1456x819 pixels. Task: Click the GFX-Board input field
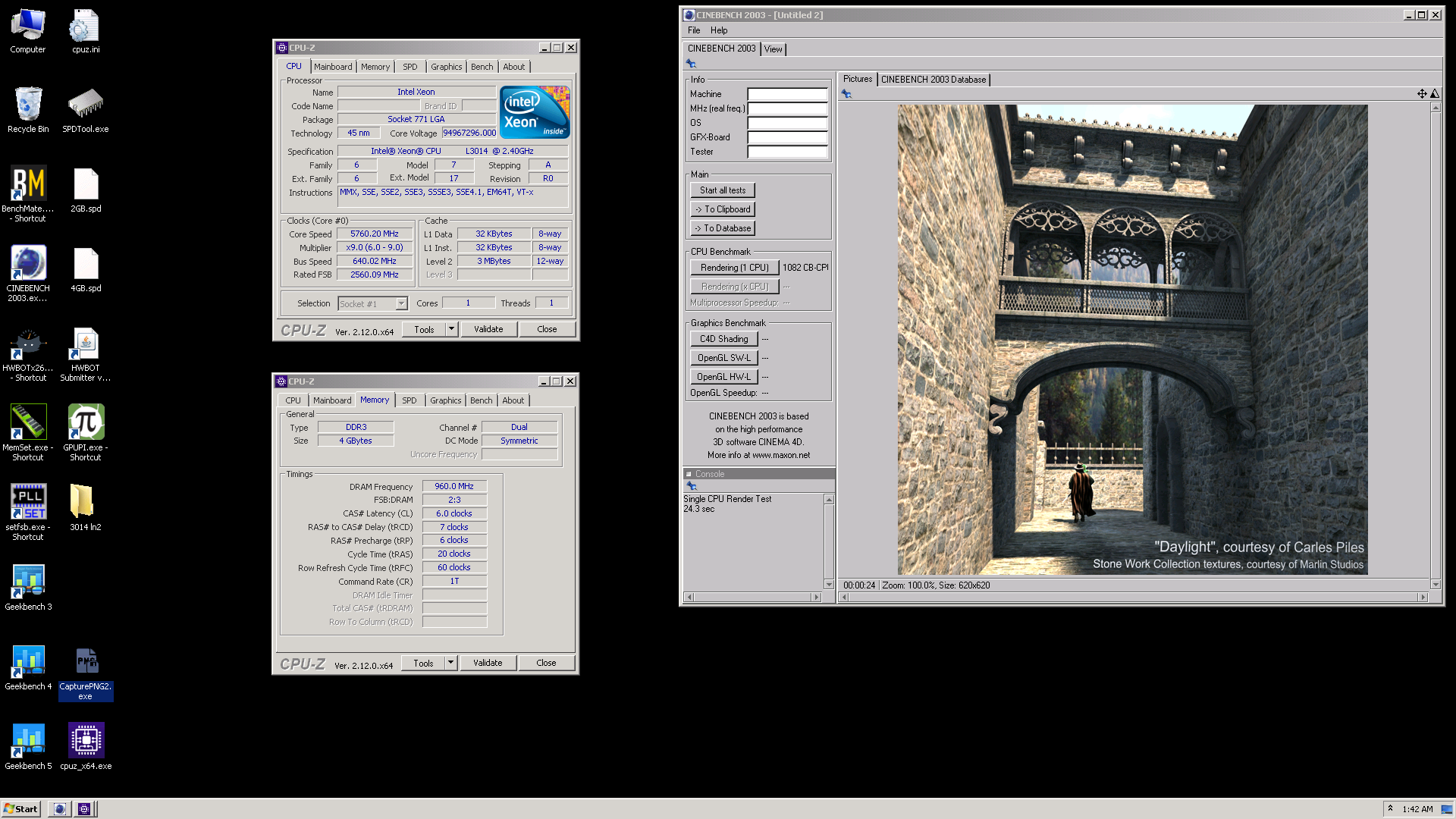pyautogui.click(x=787, y=137)
